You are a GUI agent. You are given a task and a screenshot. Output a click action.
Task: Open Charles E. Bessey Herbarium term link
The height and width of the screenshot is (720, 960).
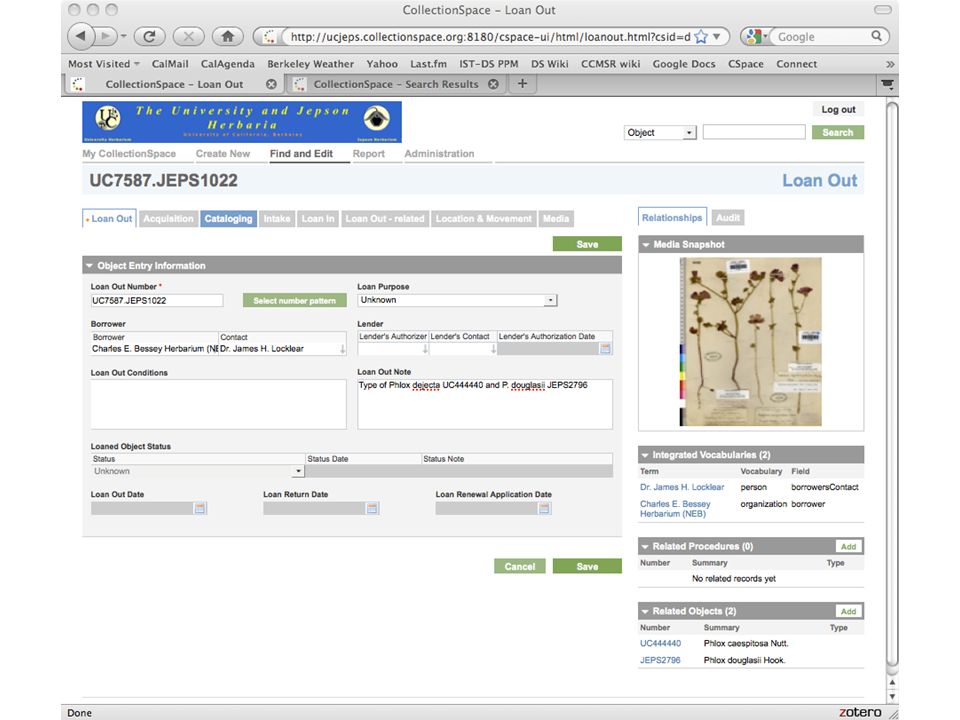pyautogui.click(x=675, y=509)
